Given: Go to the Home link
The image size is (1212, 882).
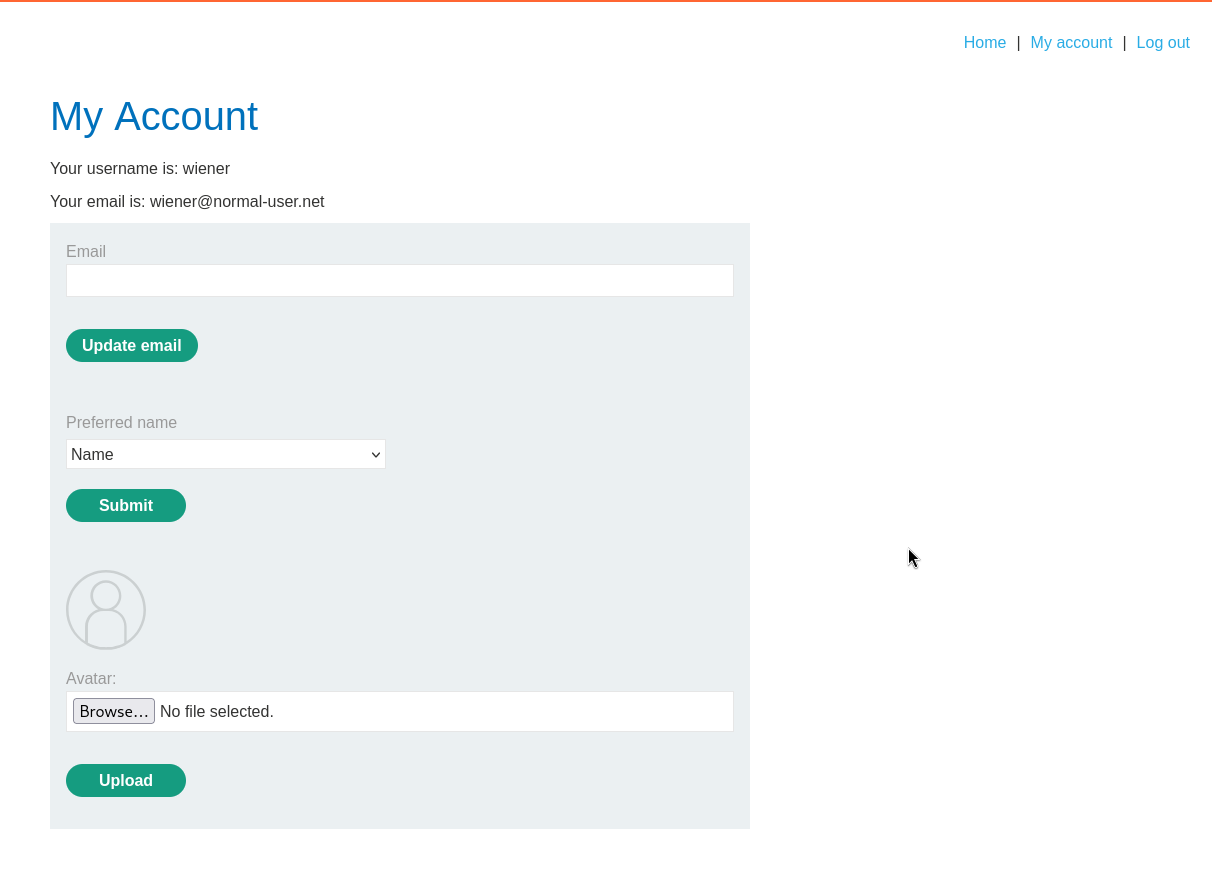Looking at the screenshot, I should [x=985, y=43].
